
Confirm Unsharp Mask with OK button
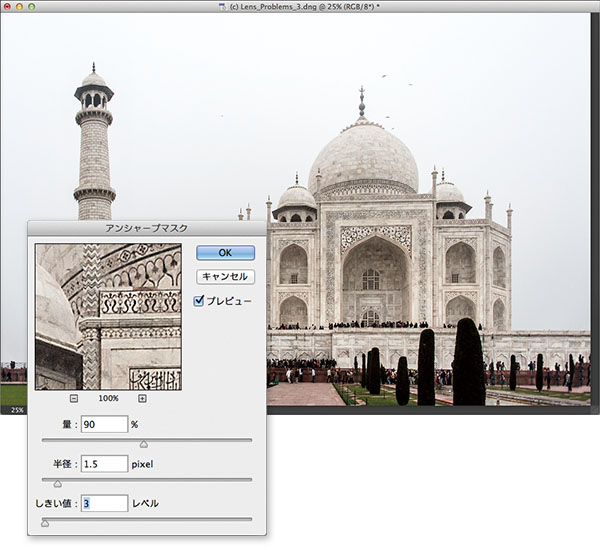(225, 253)
